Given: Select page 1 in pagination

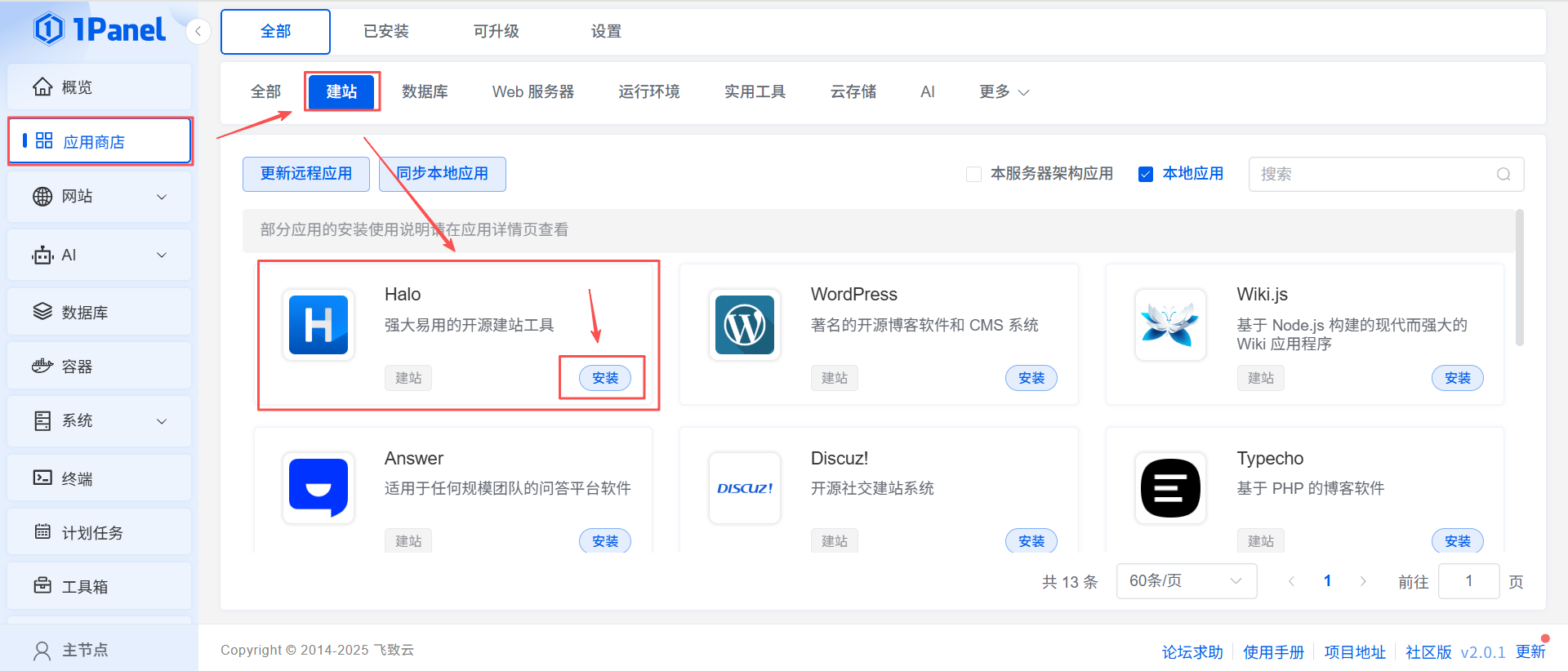Looking at the screenshot, I should [1327, 581].
